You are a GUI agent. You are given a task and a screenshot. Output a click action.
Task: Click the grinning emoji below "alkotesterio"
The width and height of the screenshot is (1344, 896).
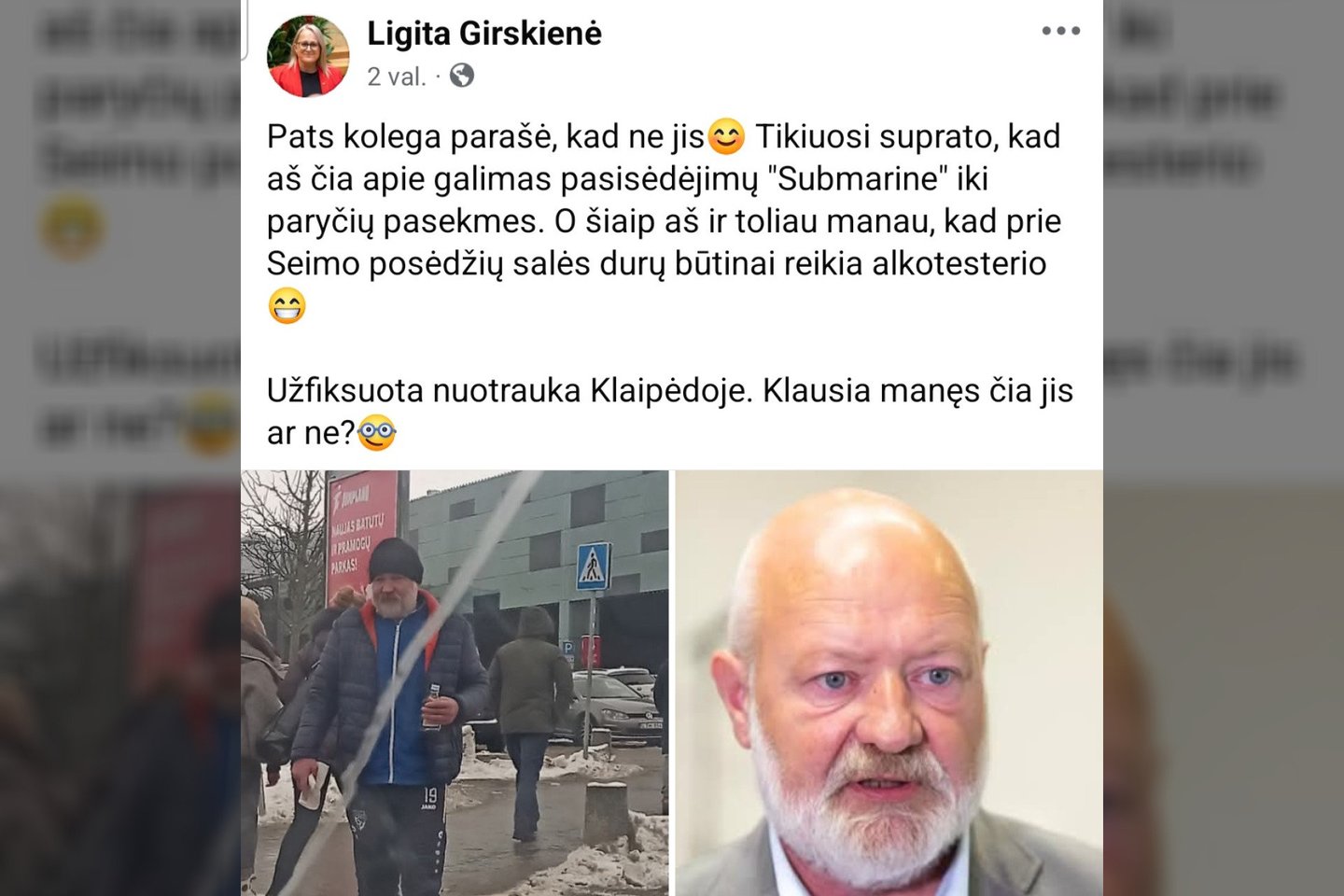point(287,306)
